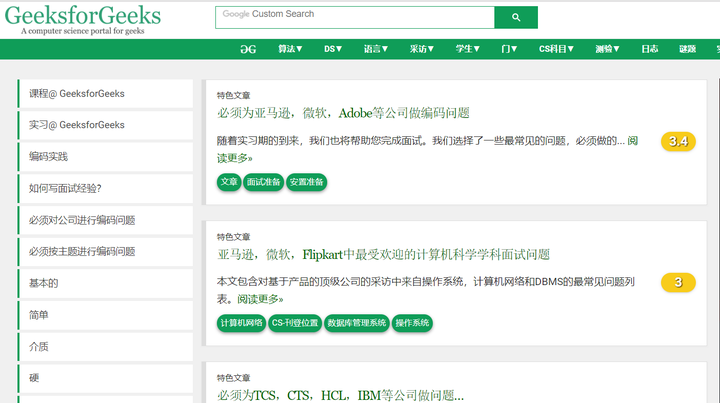Click the yellow 3.4 rating badge
720x403 pixels.
tap(678, 141)
